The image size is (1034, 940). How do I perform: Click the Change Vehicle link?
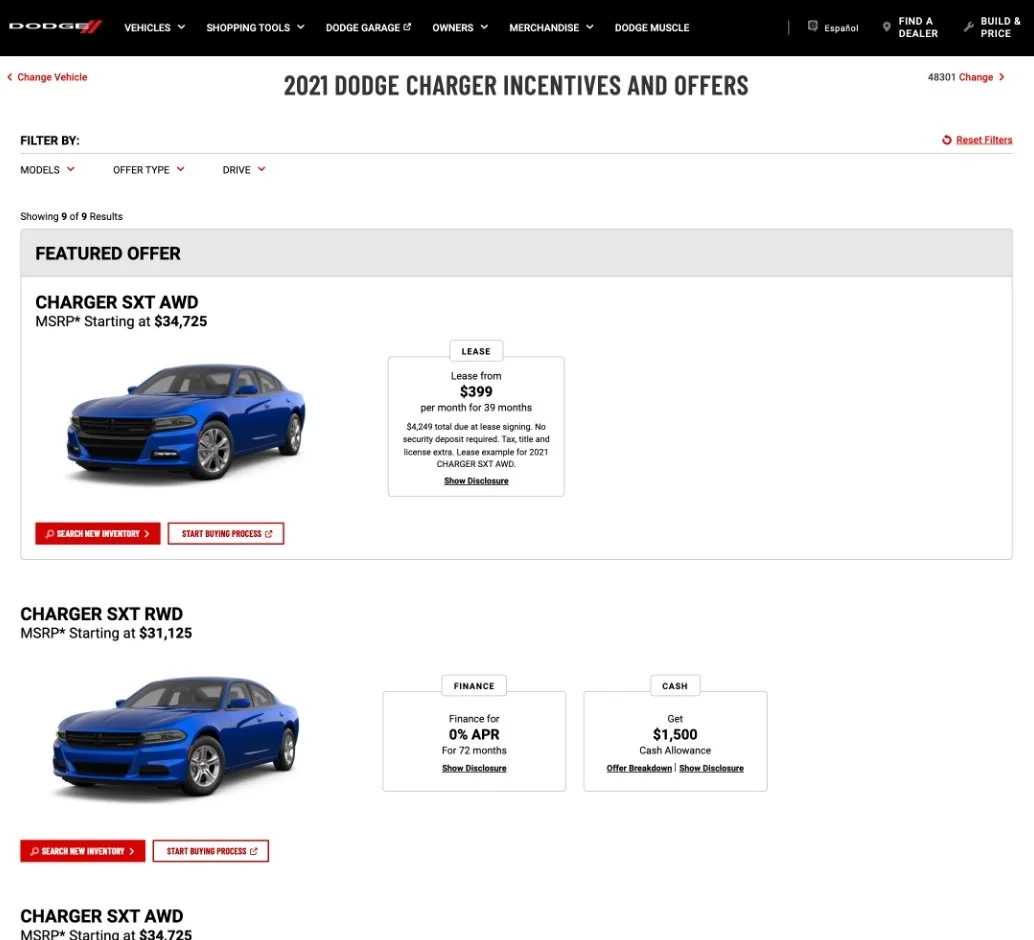click(x=52, y=77)
